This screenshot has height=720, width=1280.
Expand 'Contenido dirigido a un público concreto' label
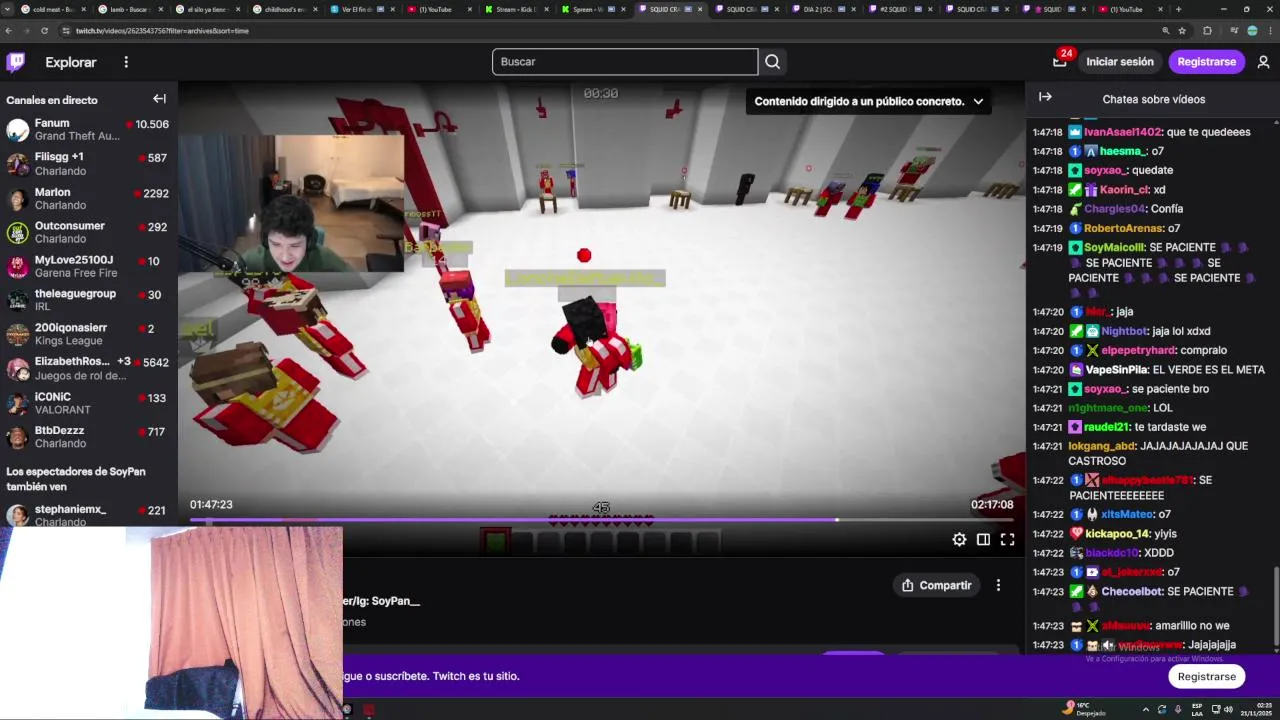[x=868, y=101]
